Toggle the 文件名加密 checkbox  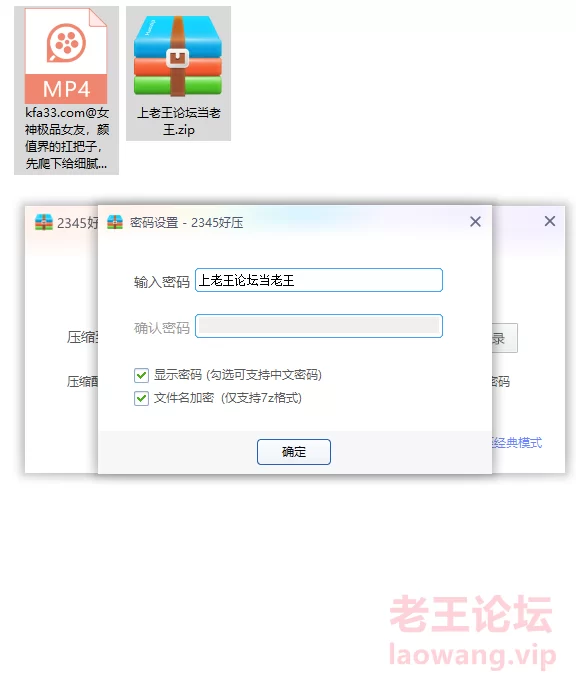tap(141, 398)
